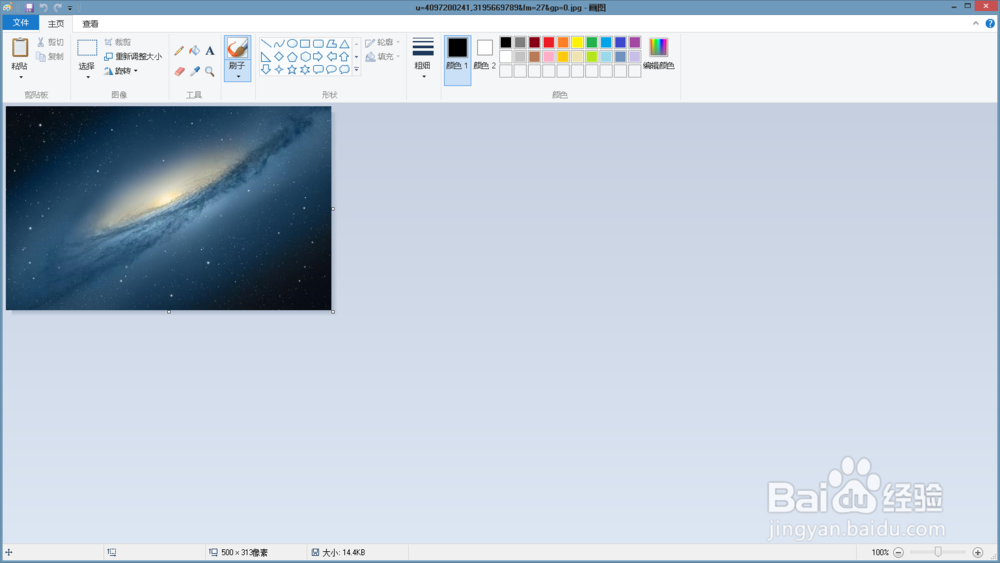1000x563 pixels.
Task: Click the Copy (复制) button
Action: (50, 57)
